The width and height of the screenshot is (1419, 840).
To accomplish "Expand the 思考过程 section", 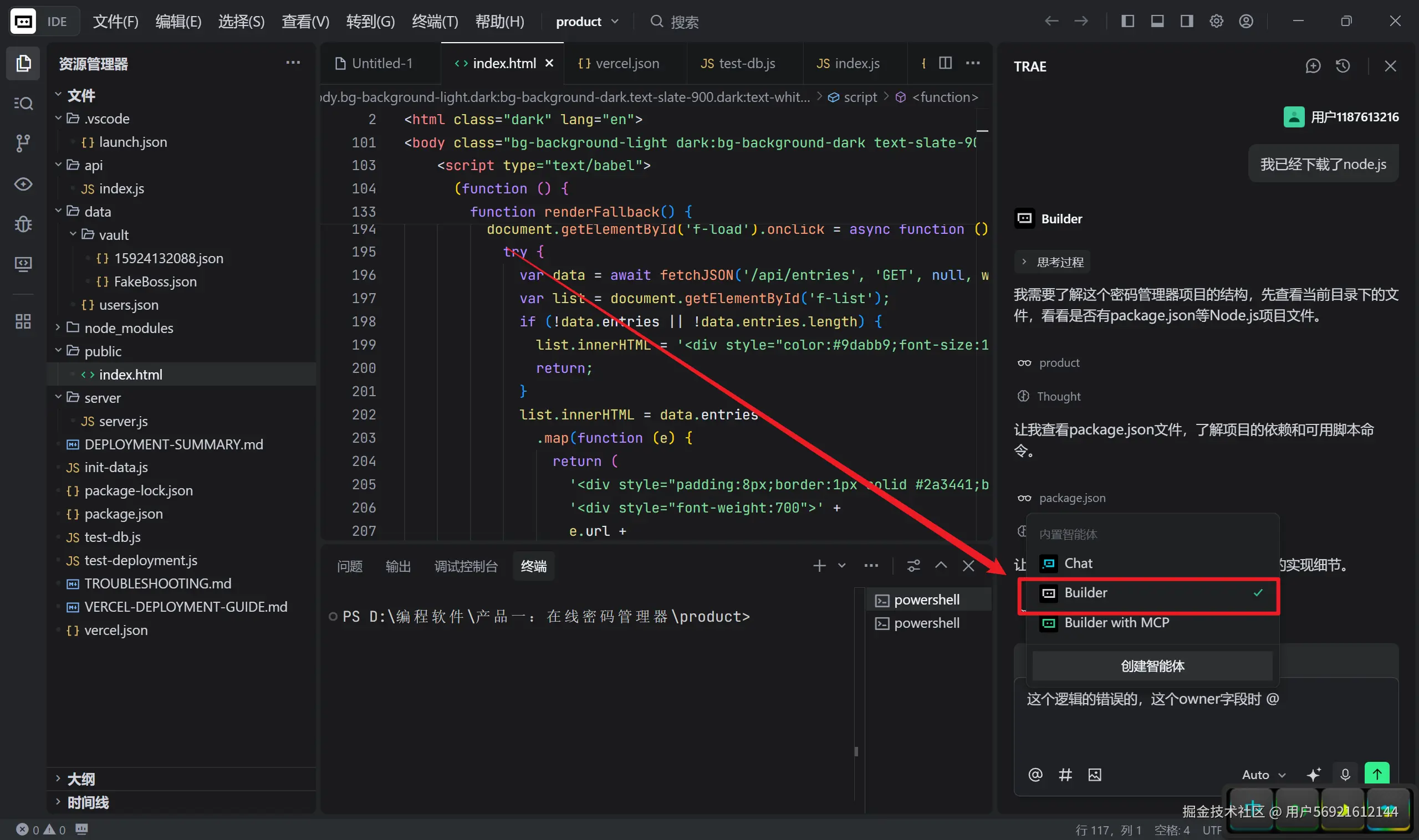I will (x=1052, y=262).
